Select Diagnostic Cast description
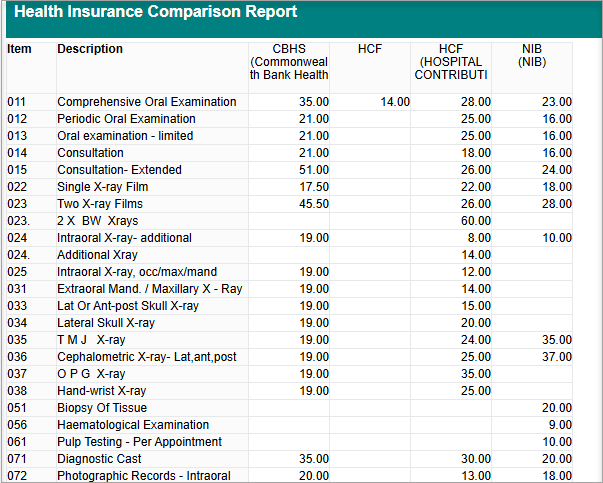 pyautogui.click(x=99, y=459)
